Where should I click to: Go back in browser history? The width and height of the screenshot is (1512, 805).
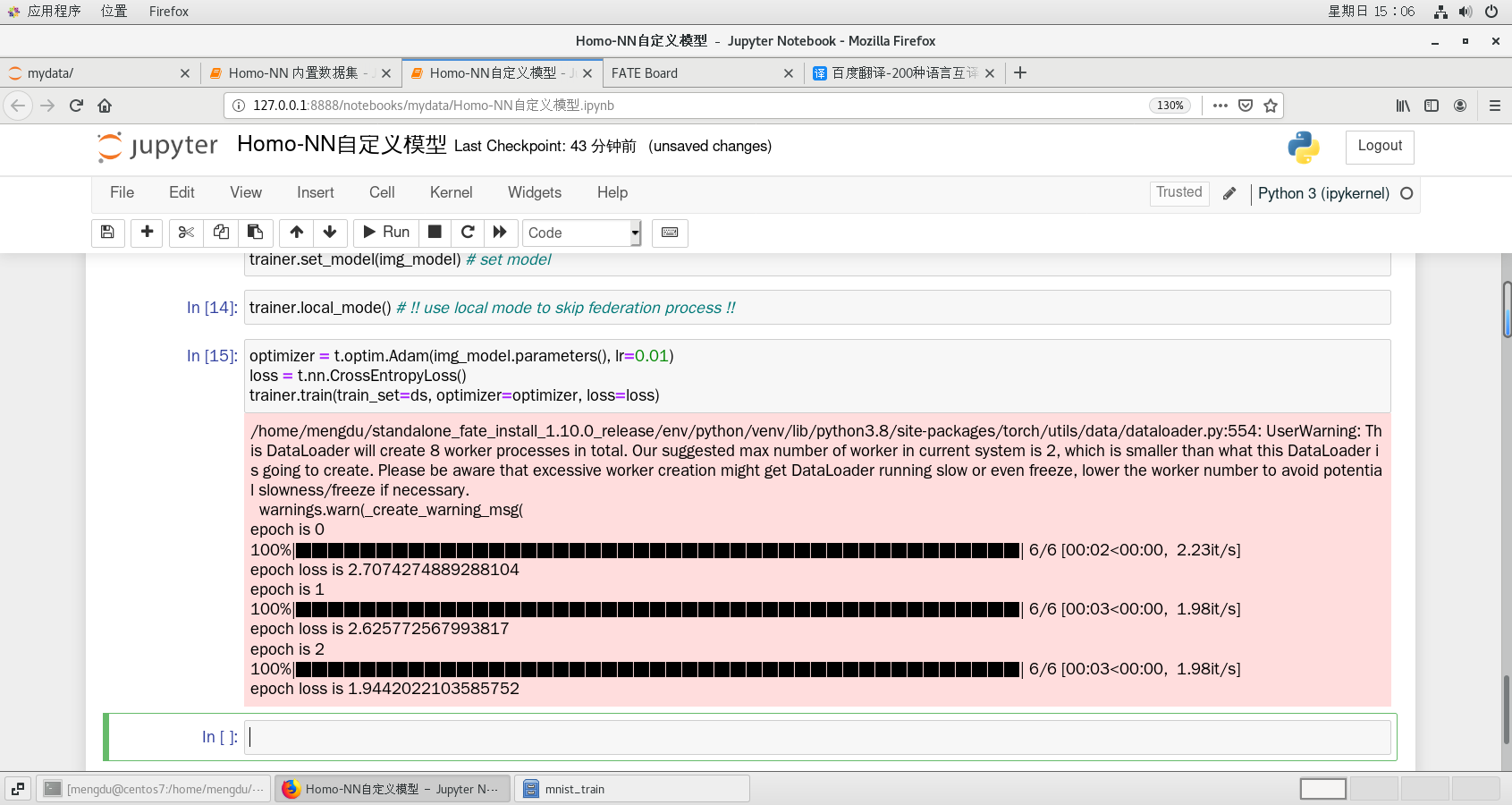click(18, 106)
